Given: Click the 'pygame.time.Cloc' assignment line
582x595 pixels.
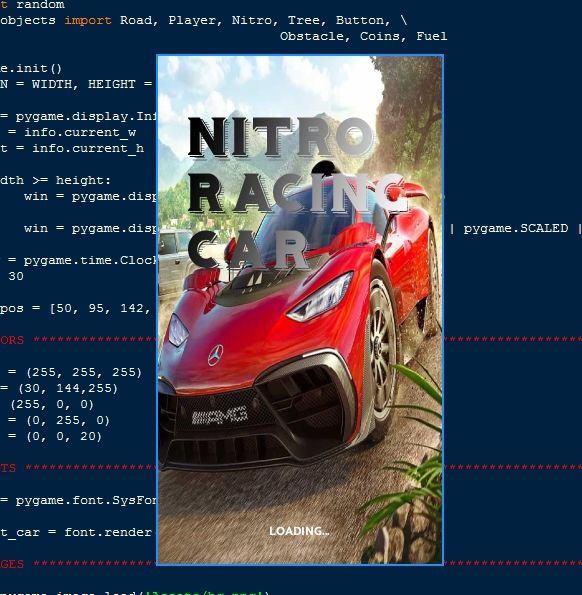Looking at the screenshot, I should click(78, 260).
